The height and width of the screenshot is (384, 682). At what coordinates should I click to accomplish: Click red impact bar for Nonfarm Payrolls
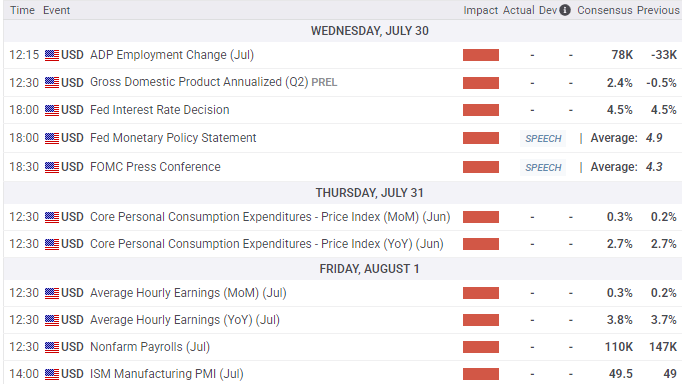pos(481,347)
